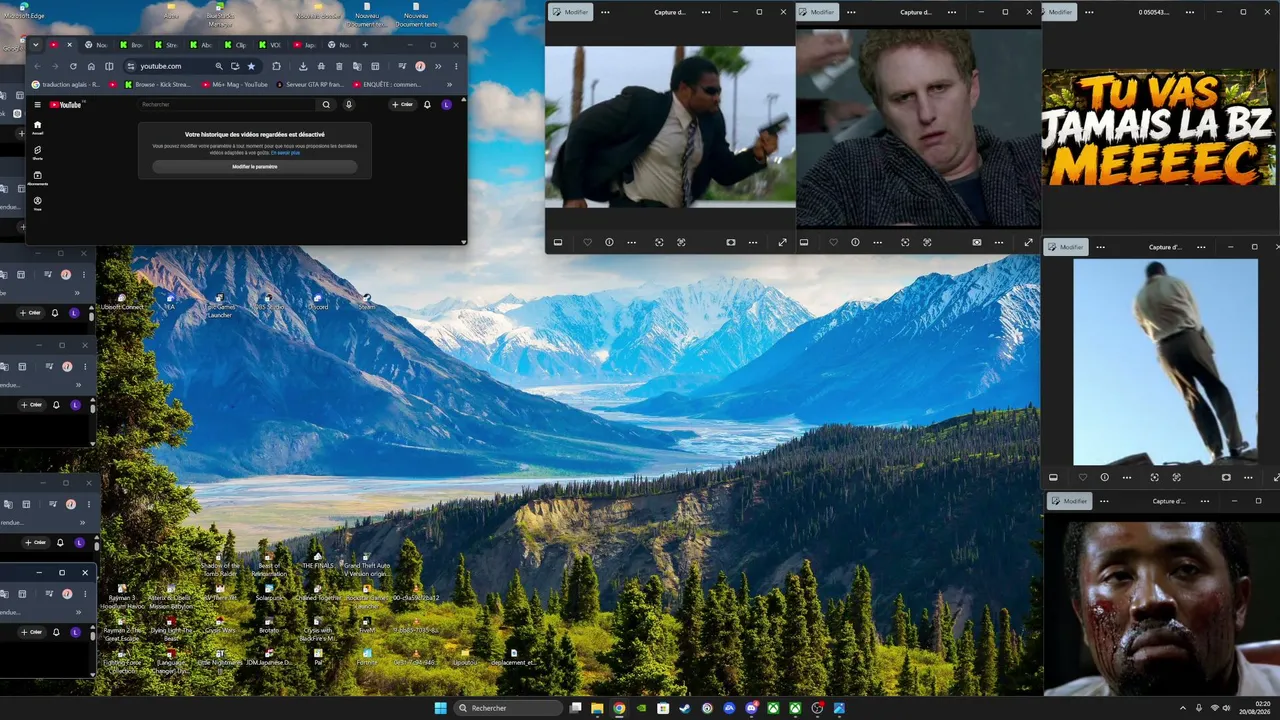Open the YouTube account avatar menu
Image resolution: width=1280 pixels, height=720 pixels.
tap(446, 104)
